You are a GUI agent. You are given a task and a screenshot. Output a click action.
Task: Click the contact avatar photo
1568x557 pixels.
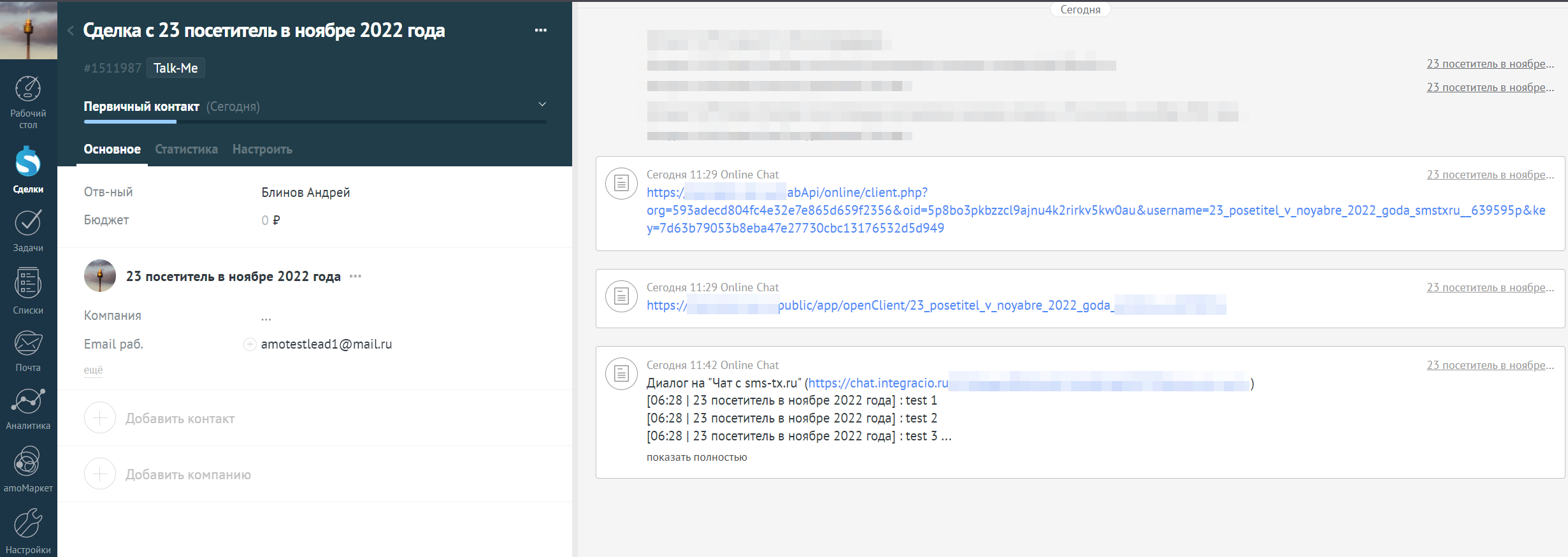[x=100, y=276]
